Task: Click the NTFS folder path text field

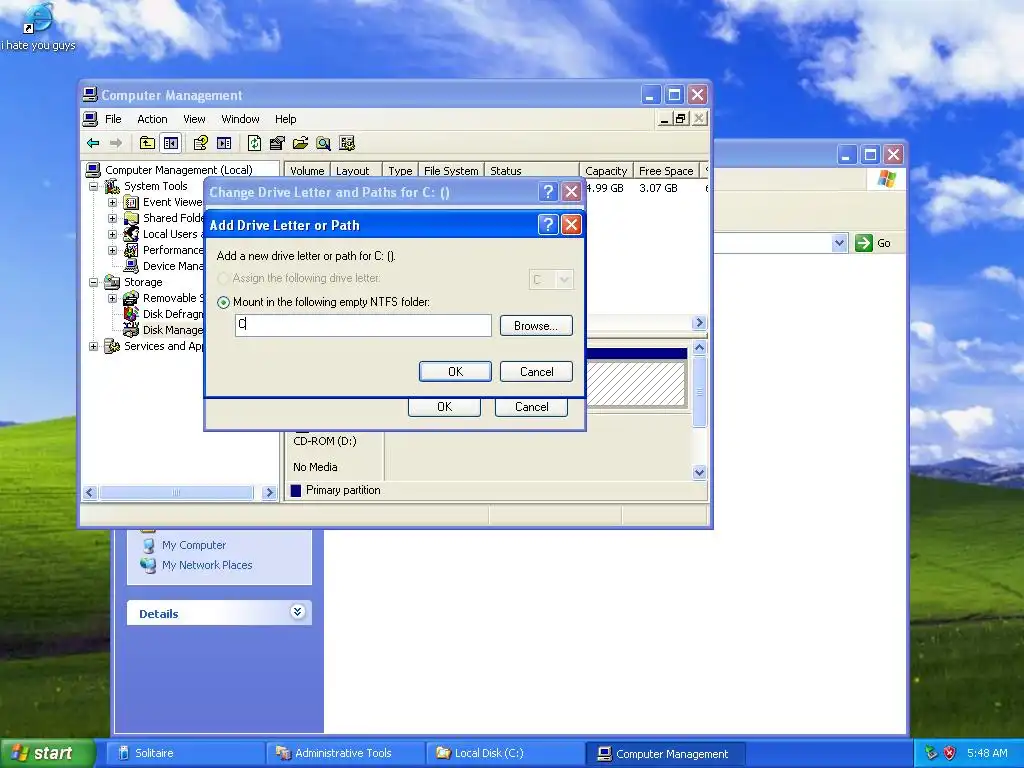Action: click(x=363, y=325)
